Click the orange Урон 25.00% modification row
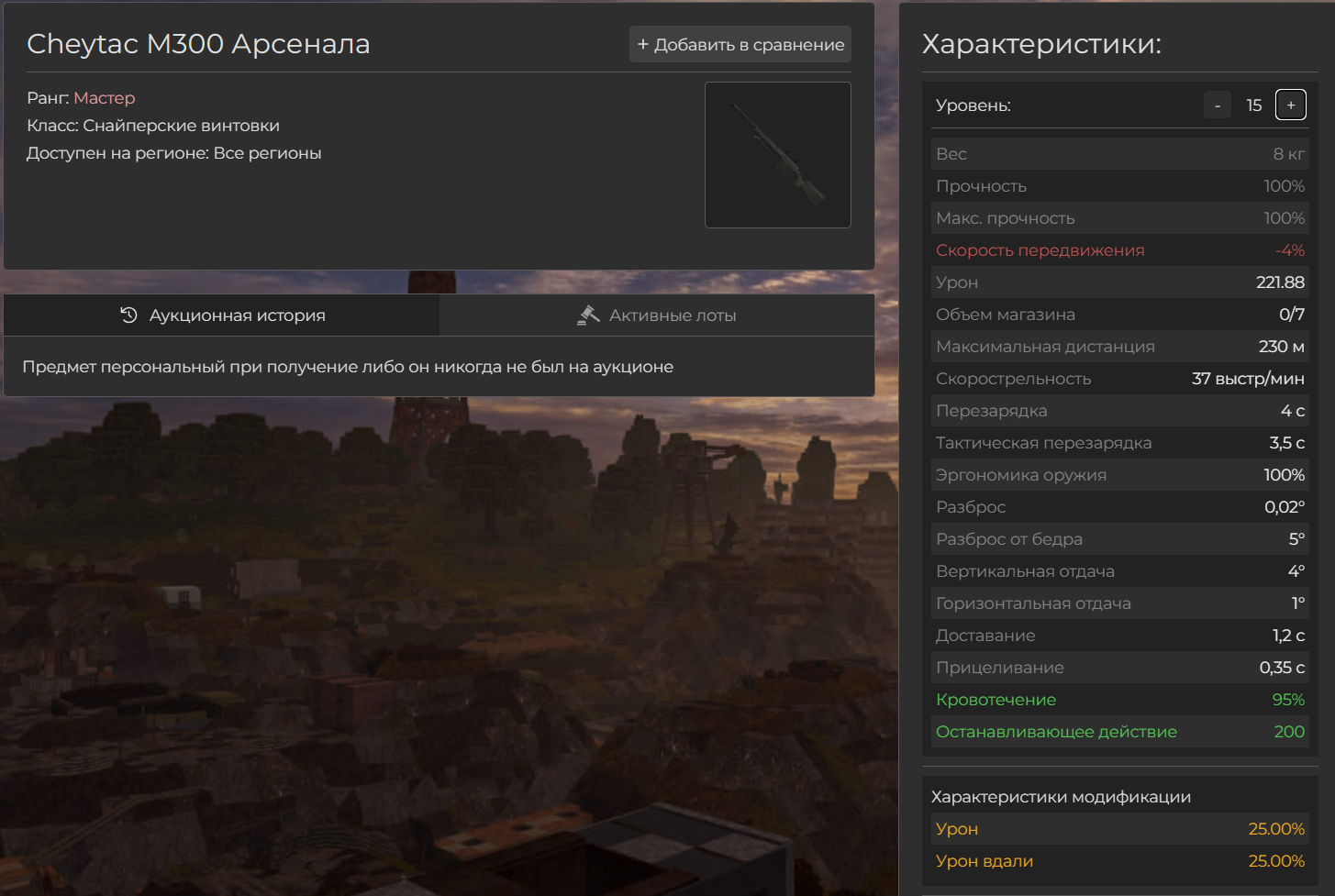1335x896 pixels. pyautogui.click(x=1118, y=829)
